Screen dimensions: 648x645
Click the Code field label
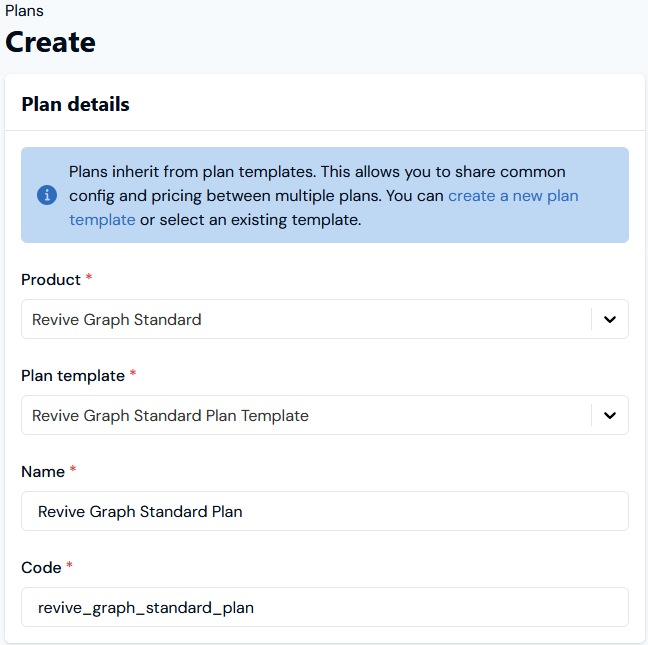point(41,568)
